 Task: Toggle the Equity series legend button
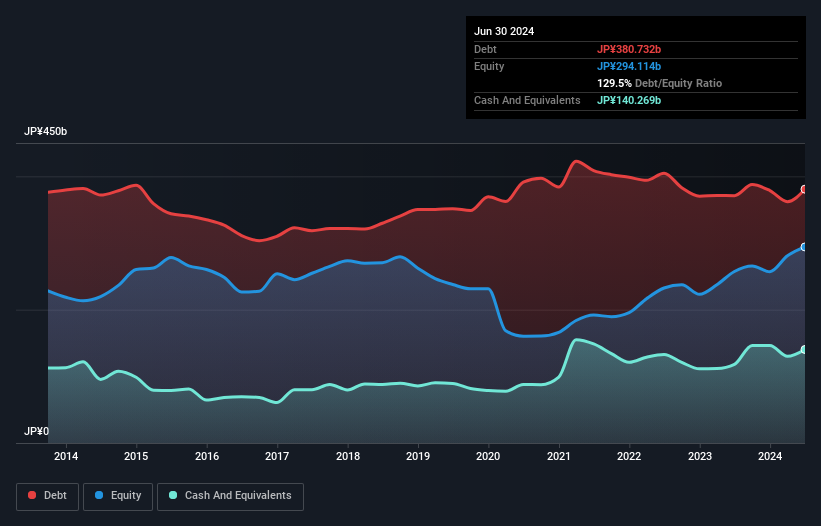(x=118, y=496)
